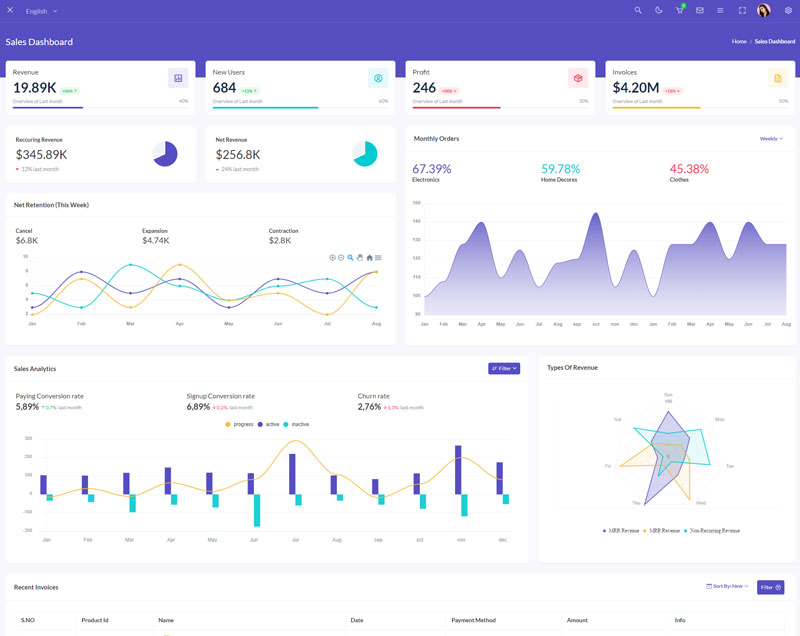Screen dimensions: 800x636
Task: Go to Home breadcrumb link
Action: (x=739, y=42)
